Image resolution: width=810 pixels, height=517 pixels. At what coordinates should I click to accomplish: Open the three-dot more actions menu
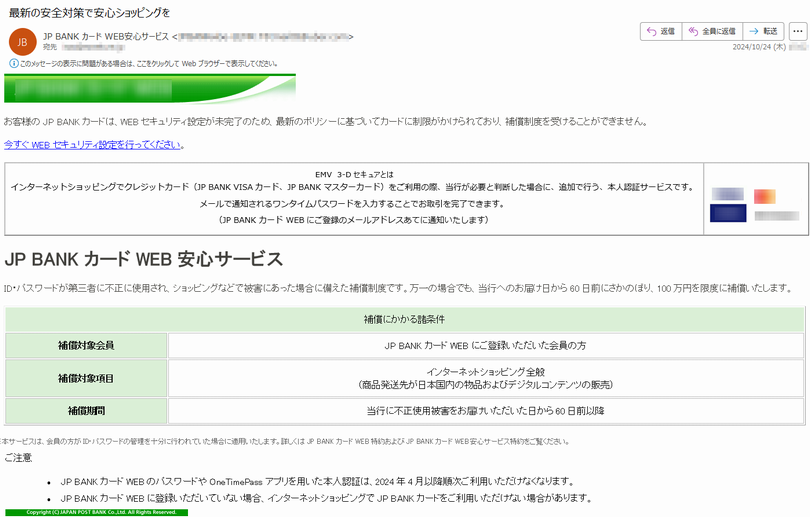[x=798, y=32]
